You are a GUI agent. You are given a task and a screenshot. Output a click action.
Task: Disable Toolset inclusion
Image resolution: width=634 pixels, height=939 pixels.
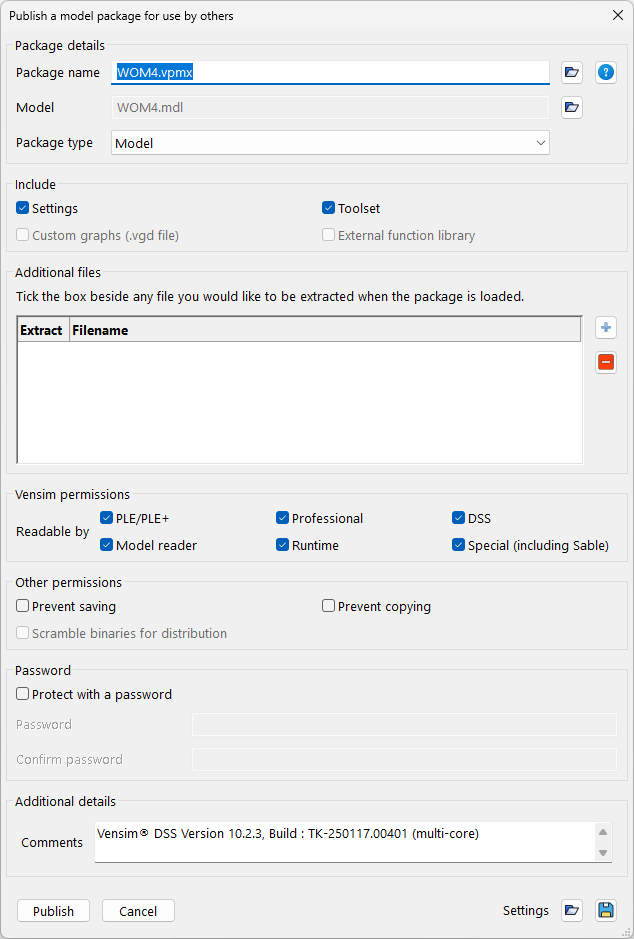click(x=328, y=208)
